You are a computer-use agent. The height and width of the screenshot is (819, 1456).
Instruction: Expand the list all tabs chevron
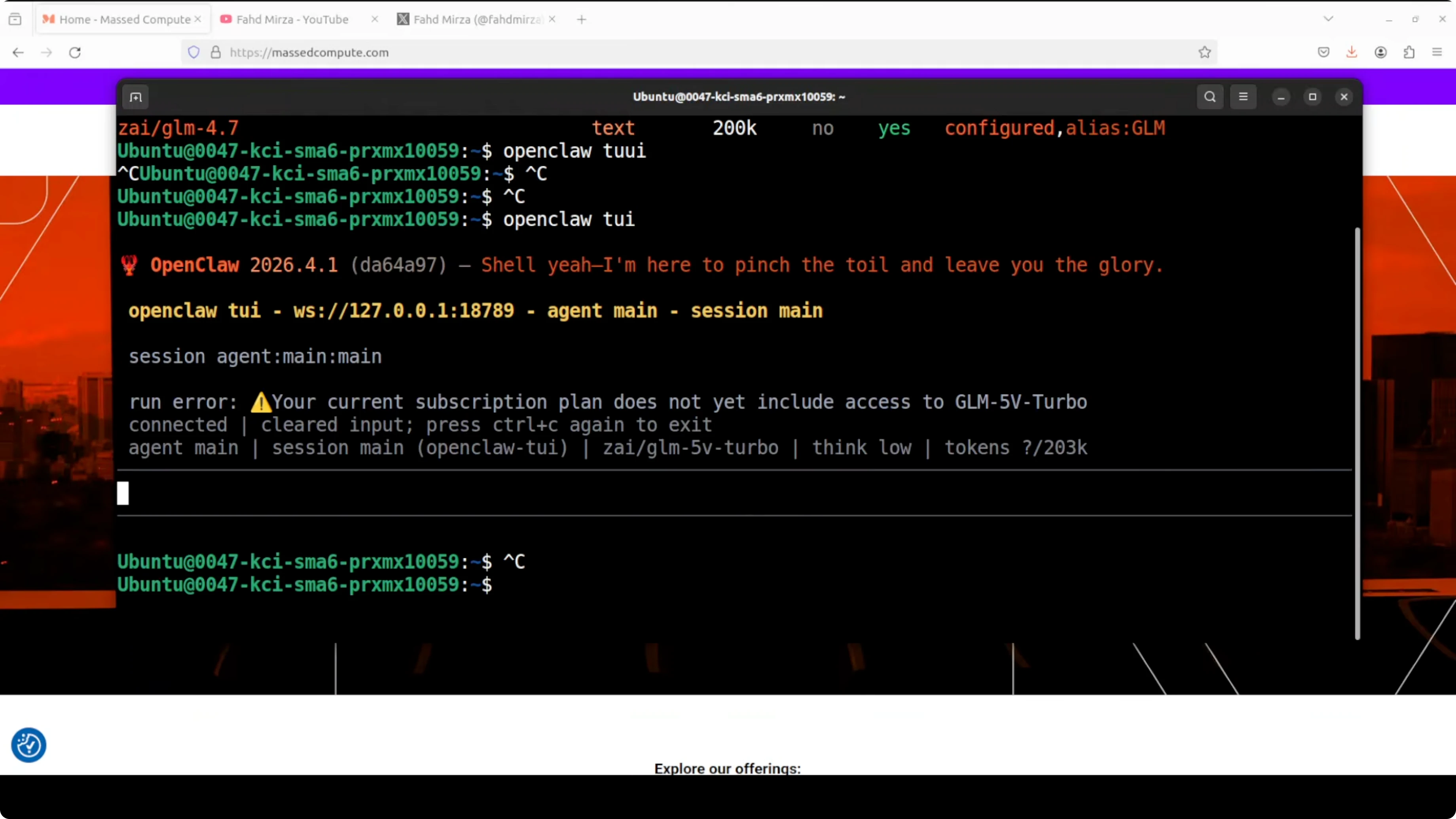[x=1328, y=19]
